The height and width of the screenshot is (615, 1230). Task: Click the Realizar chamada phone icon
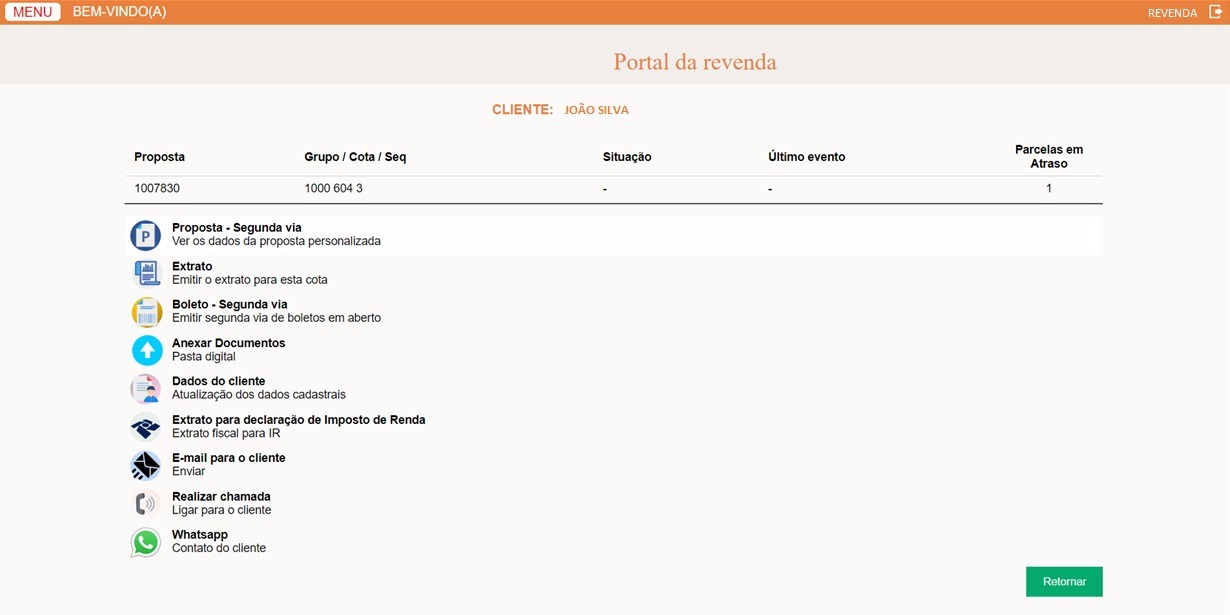(145, 503)
